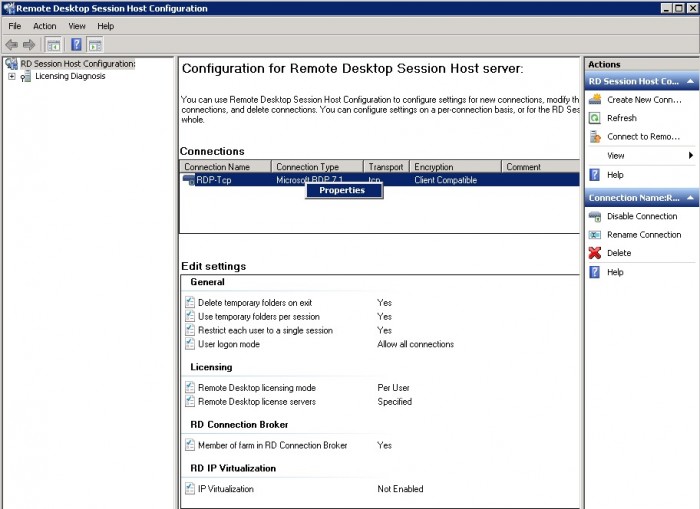Screen dimensions: 700x509
Task: Toggle the console tree pane icon
Action: tap(53, 45)
